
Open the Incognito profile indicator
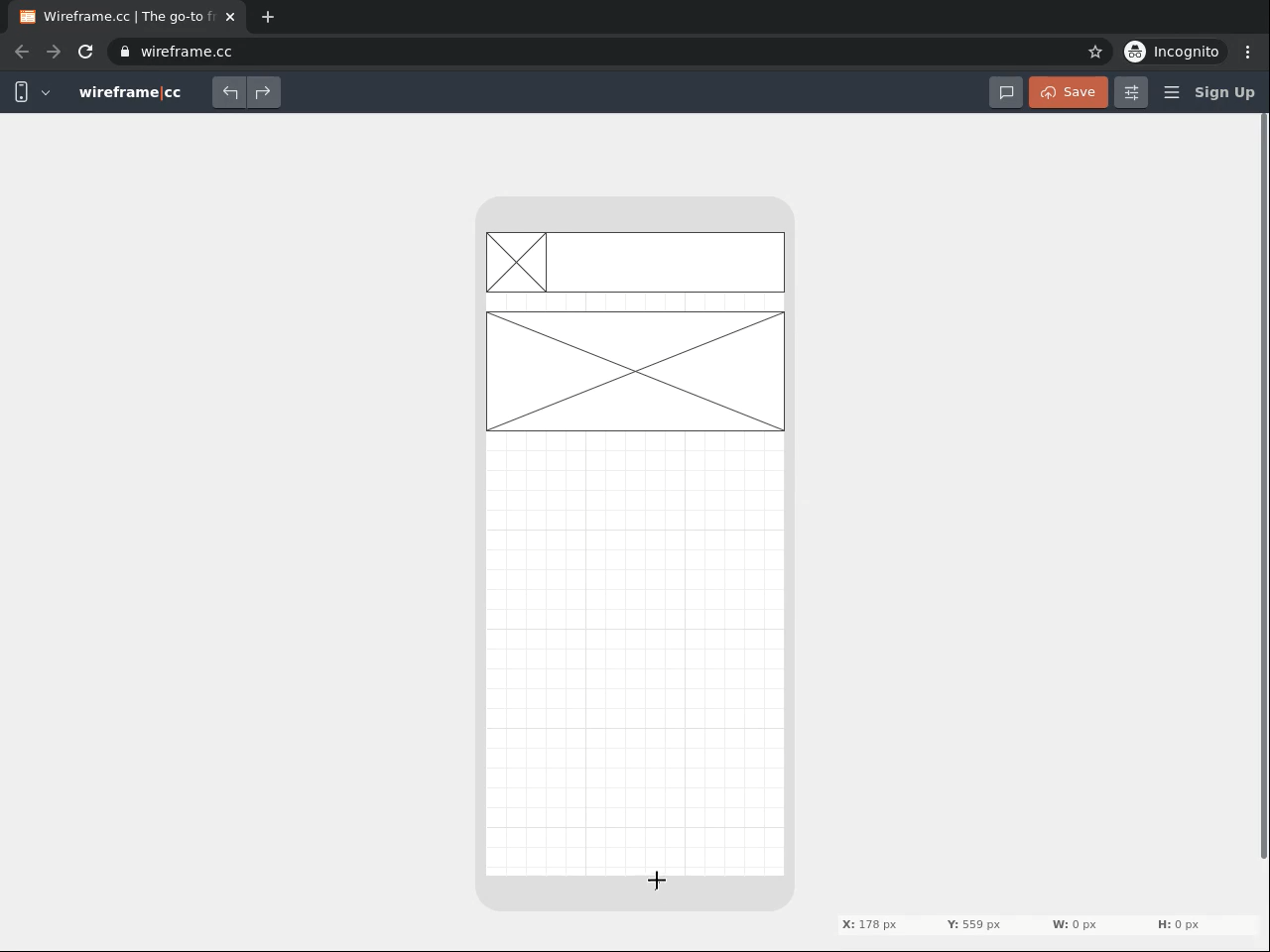1173,52
